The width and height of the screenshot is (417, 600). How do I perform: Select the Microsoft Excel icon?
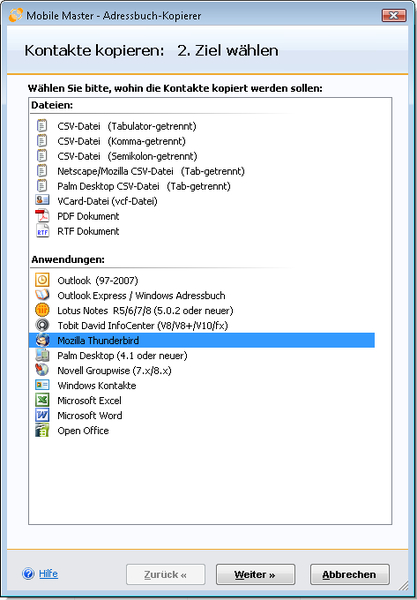[42, 400]
